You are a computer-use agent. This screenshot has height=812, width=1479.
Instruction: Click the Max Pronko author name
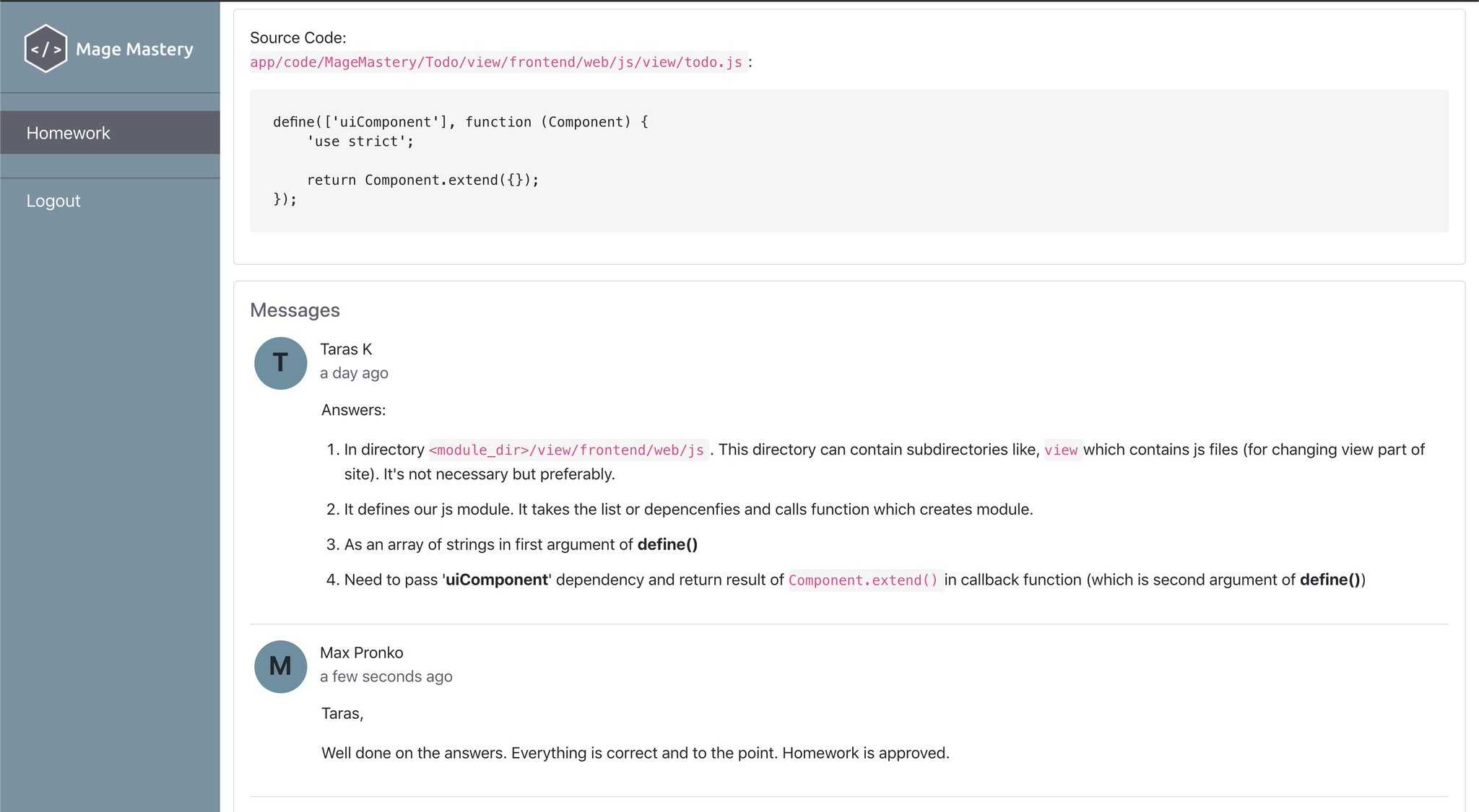[x=361, y=652]
